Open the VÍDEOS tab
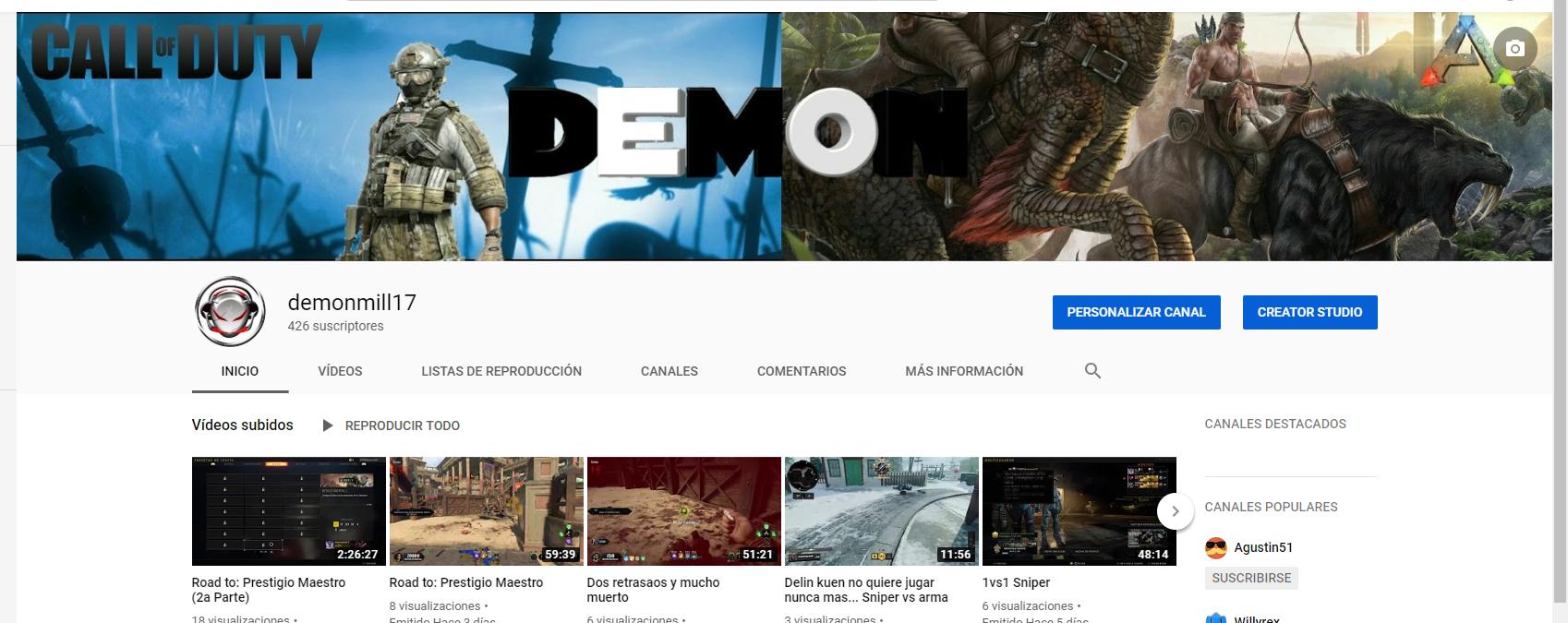Viewport: 1568px width, 623px height. click(x=340, y=371)
